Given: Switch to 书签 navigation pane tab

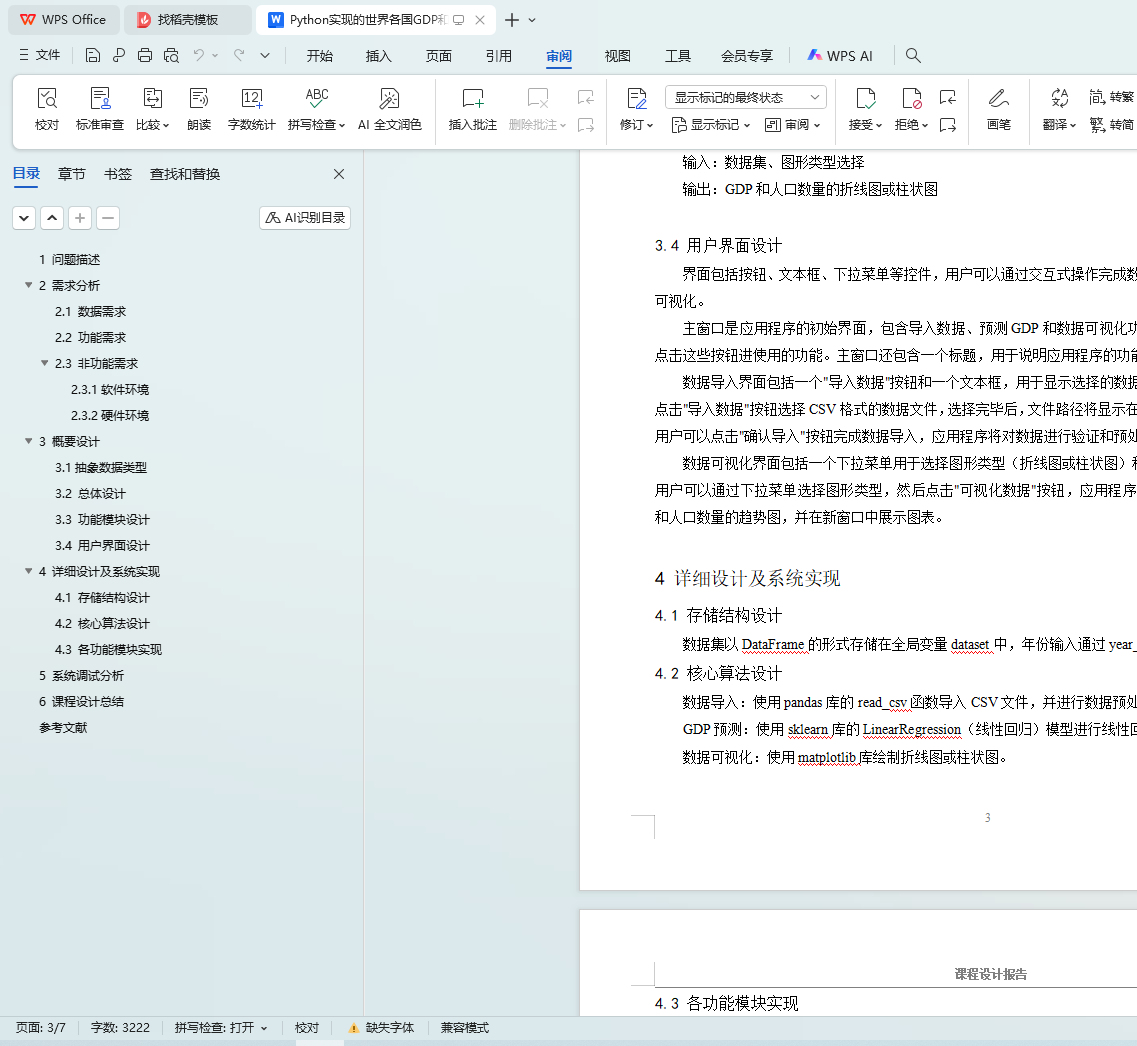Looking at the screenshot, I should pos(117,174).
